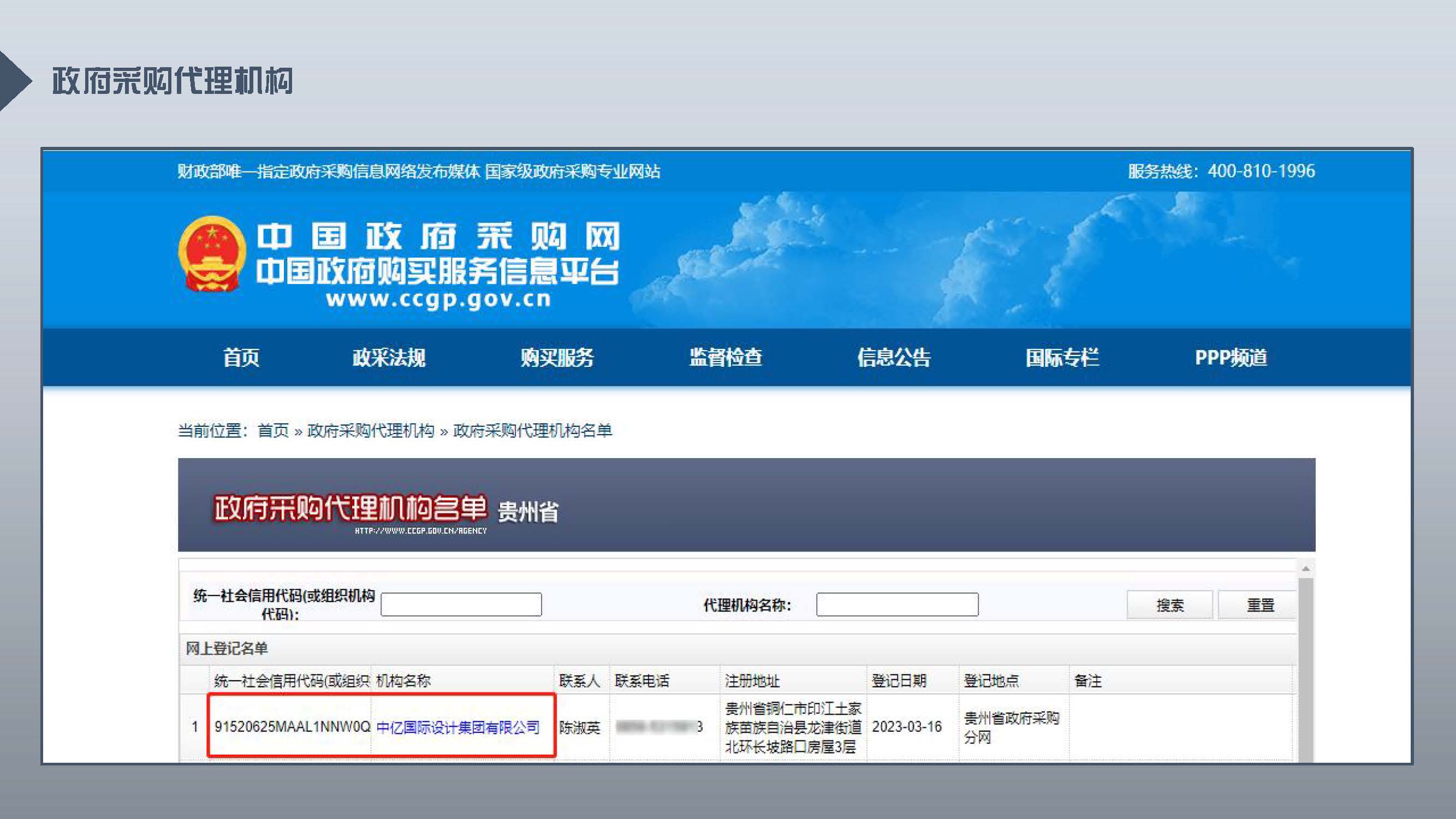Click the 网上登记名单 section label
The image size is (1456, 819).
click(227, 648)
